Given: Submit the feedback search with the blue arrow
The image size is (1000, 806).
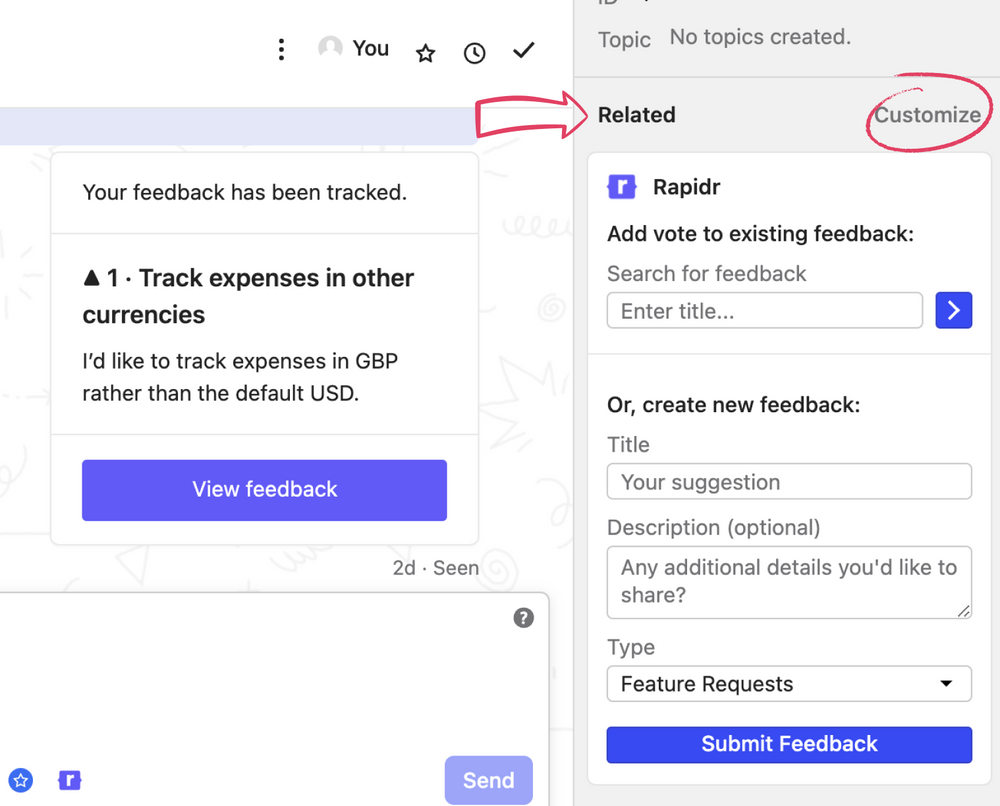Looking at the screenshot, I should click(x=953, y=310).
